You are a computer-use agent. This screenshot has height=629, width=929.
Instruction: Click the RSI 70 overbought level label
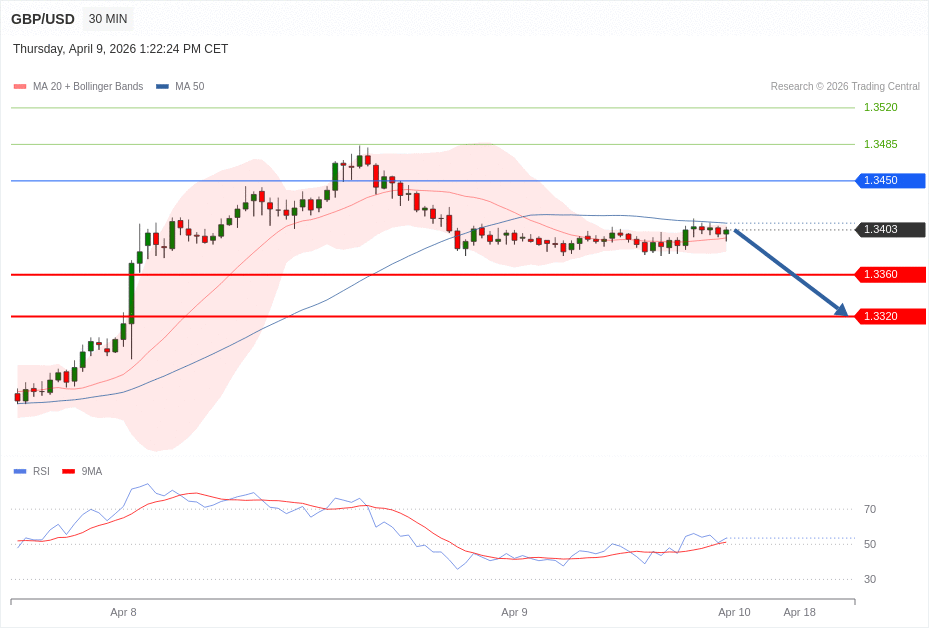point(869,510)
